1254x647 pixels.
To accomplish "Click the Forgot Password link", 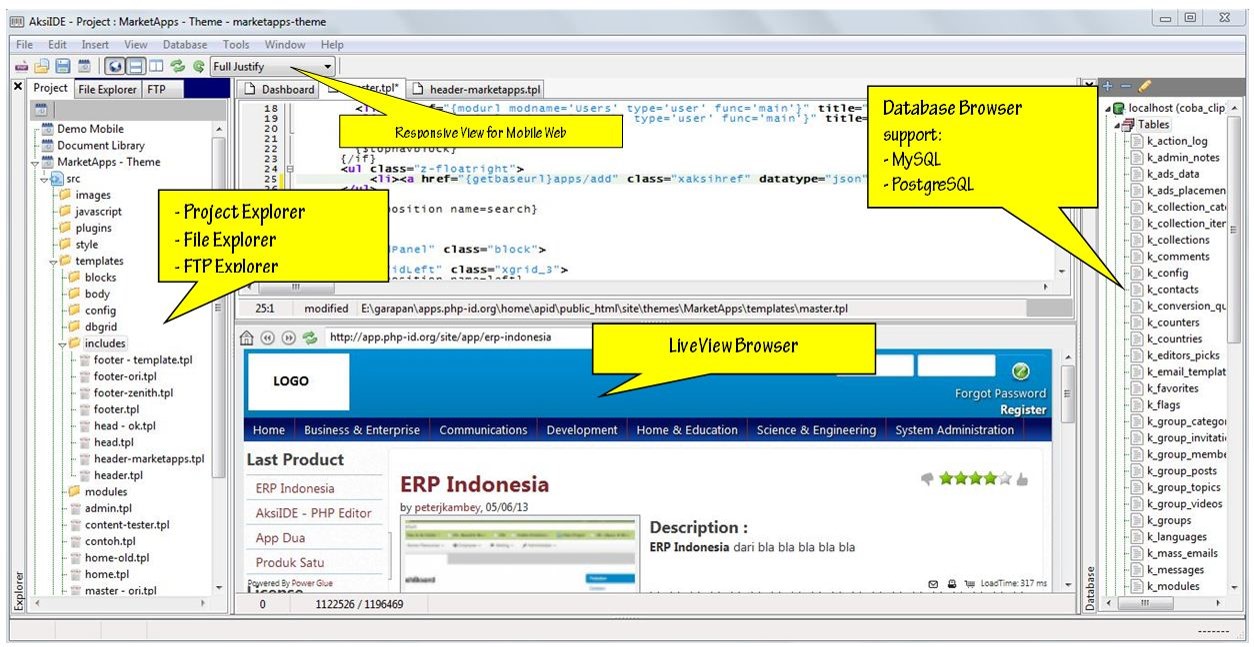I will (1000, 393).
